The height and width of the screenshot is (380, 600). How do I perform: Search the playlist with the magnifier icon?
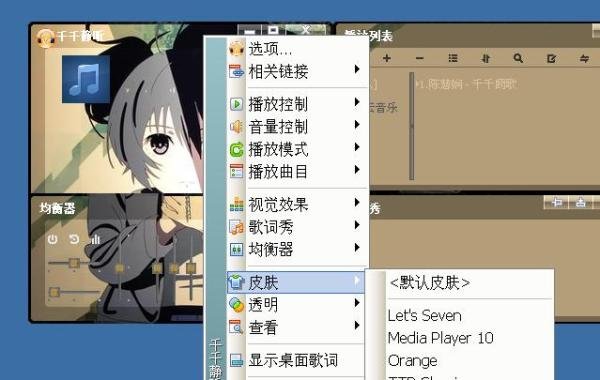518,58
